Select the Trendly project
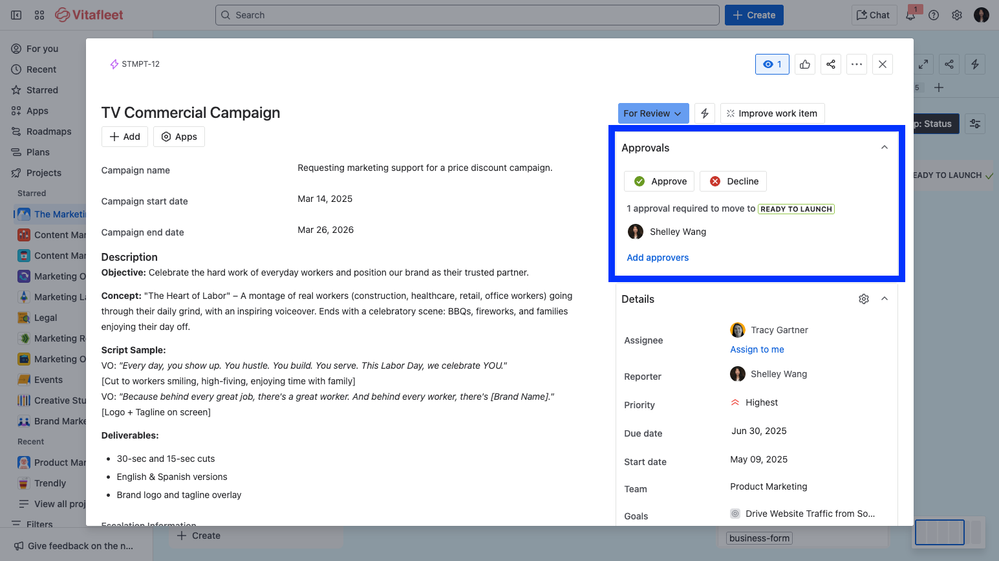Viewport: 999px width, 561px height. 50,483
